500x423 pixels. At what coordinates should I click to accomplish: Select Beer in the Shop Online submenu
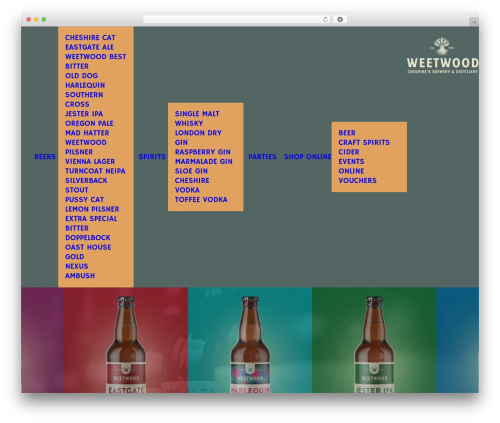pos(347,133)
